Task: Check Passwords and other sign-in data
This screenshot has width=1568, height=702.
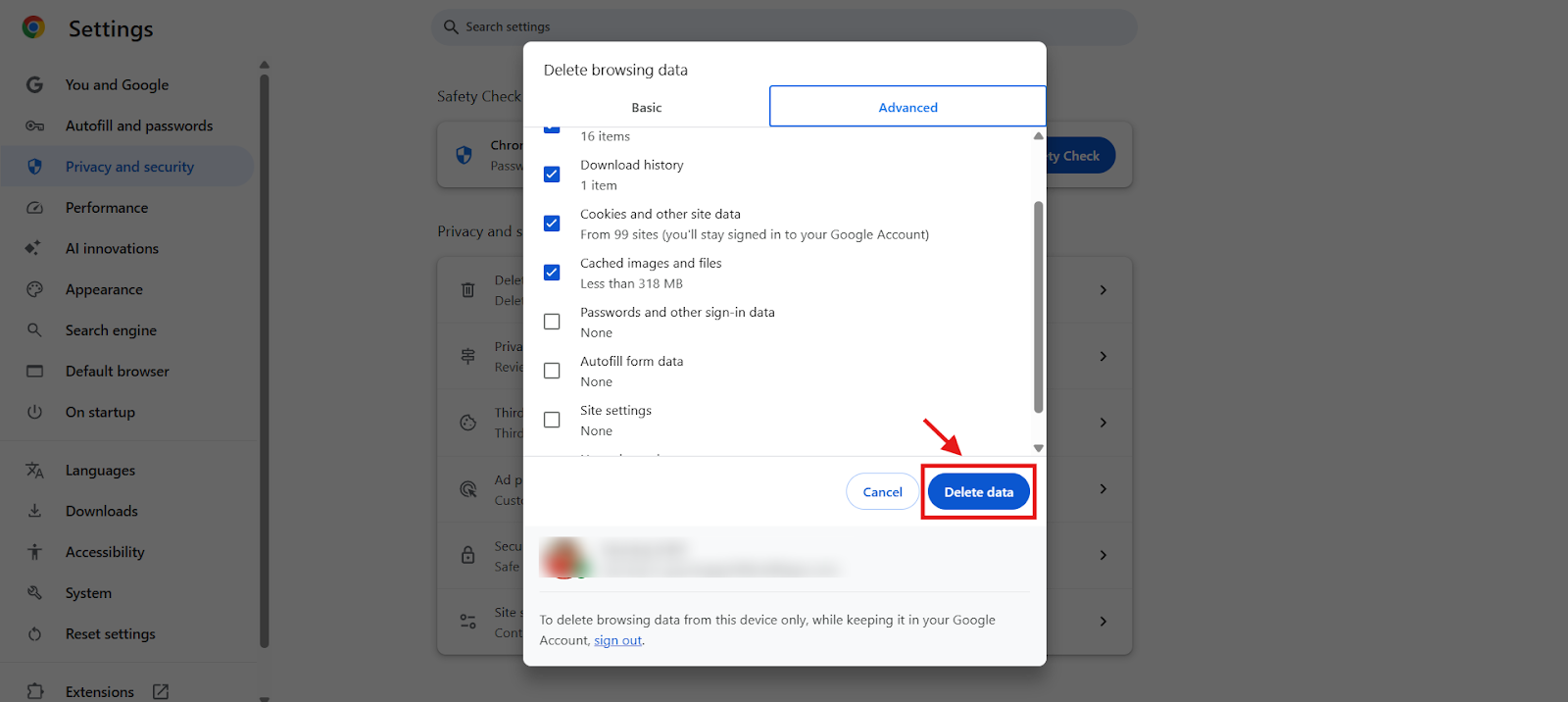Action: (552, 322)
